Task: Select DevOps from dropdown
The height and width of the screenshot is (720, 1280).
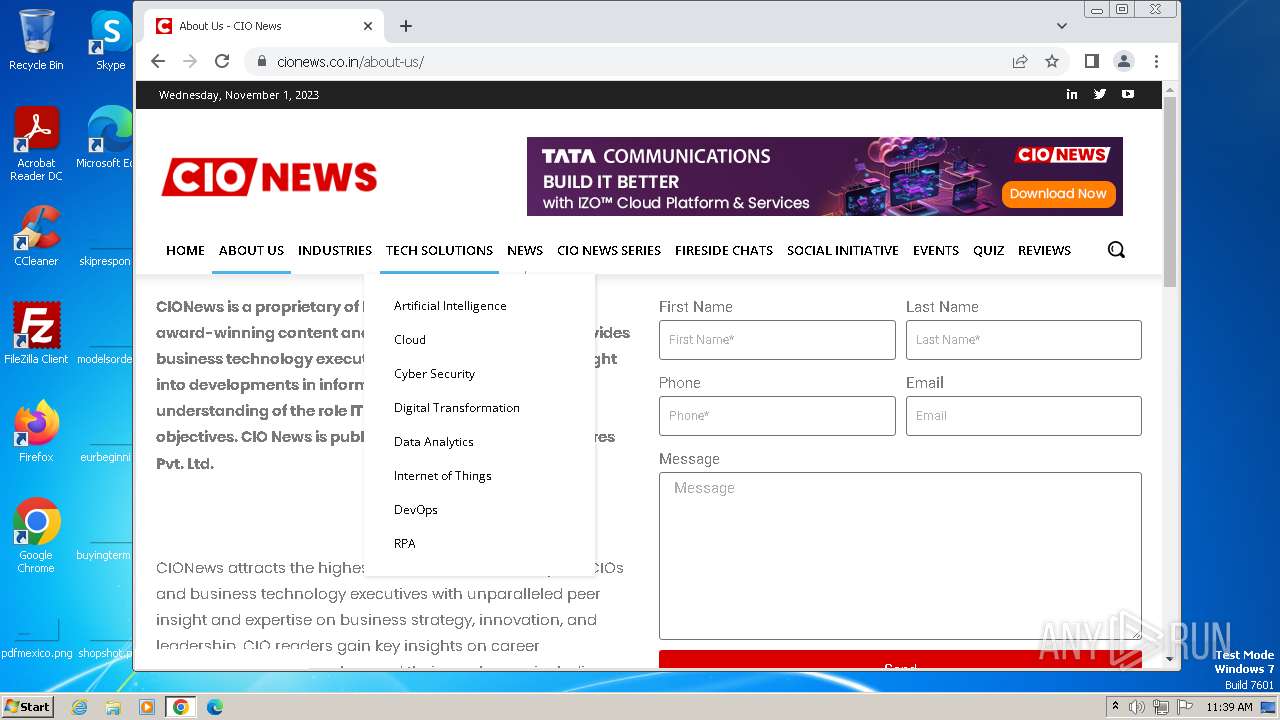Action: pos(416,510)
